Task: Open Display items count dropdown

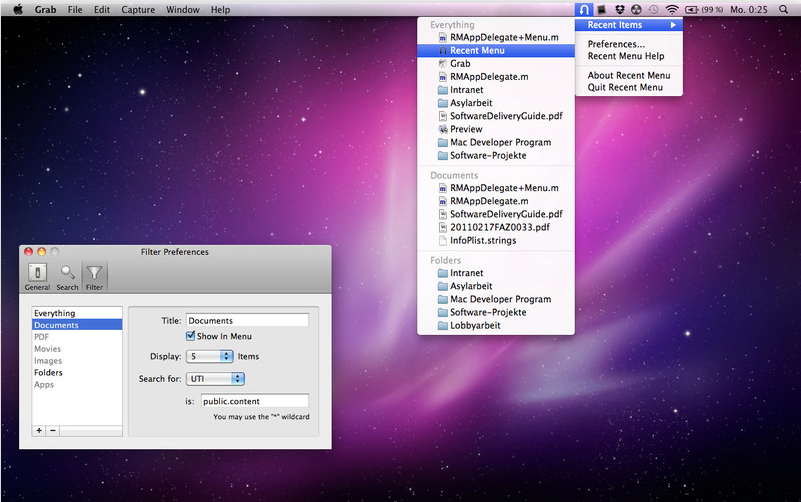Action: (x=209, y=356)
